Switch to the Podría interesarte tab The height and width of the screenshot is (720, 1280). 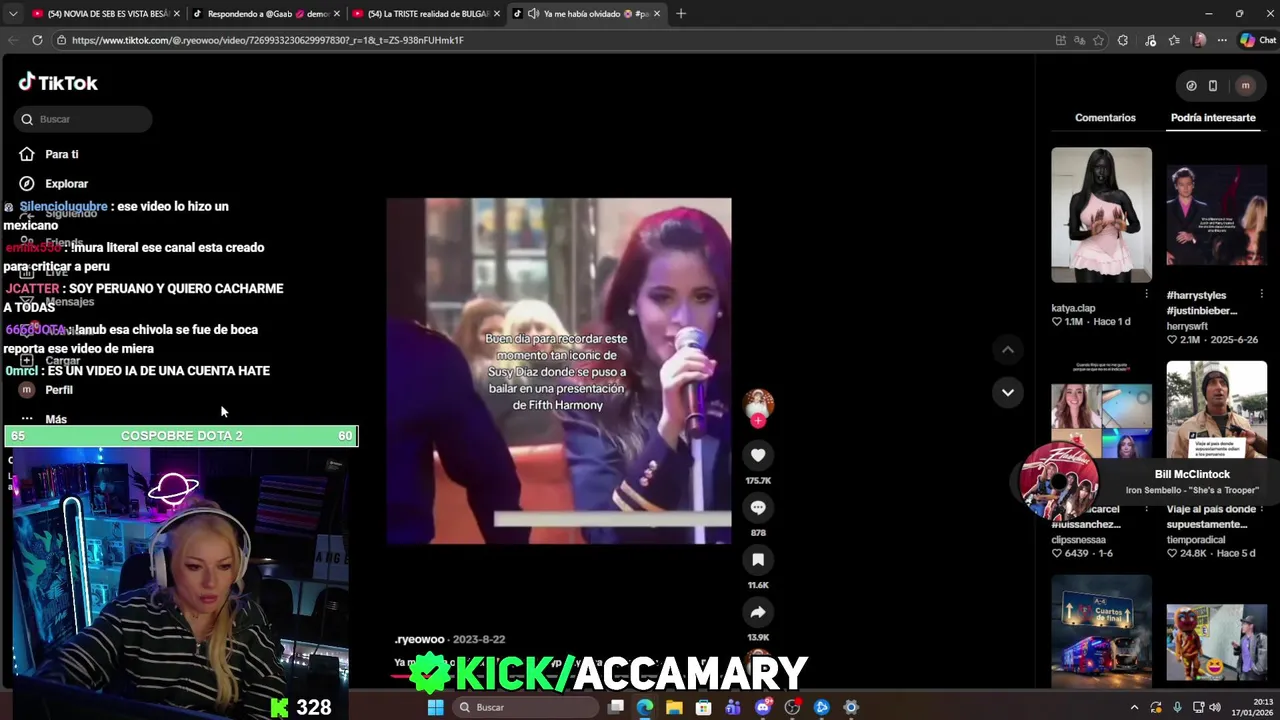coord(1213,118)
